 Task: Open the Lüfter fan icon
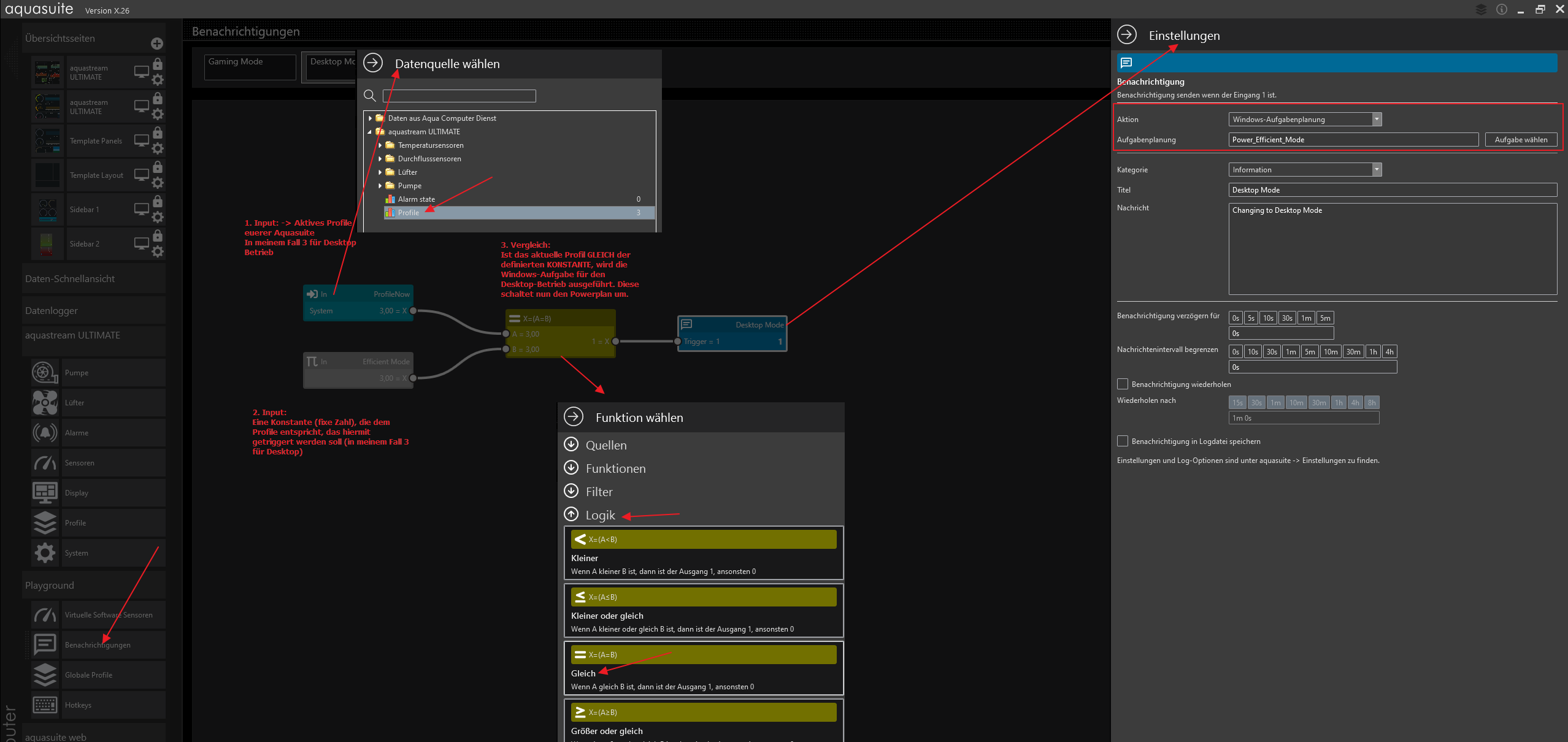coord(45,402)
